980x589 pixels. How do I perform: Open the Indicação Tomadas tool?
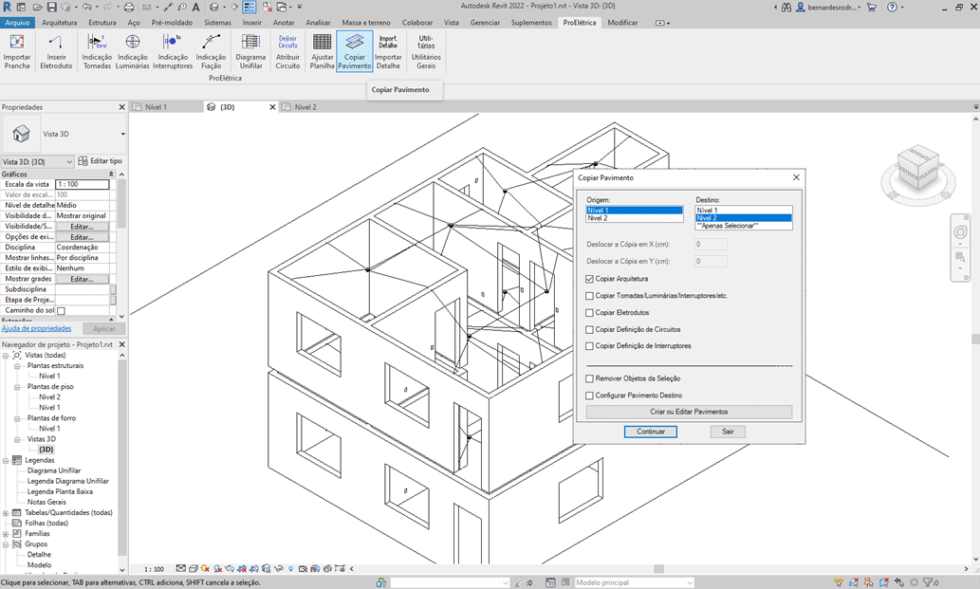95,52
